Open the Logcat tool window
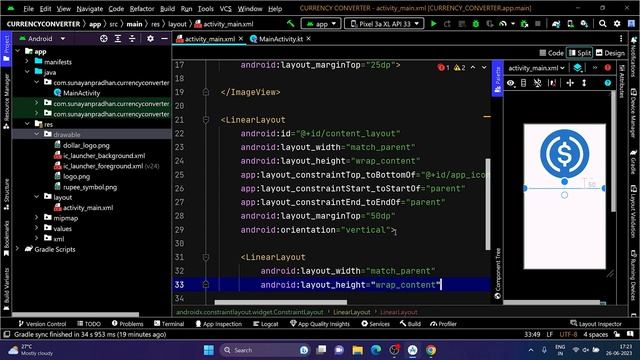This screenshot has width=640, height=360. tap(266, 324)
